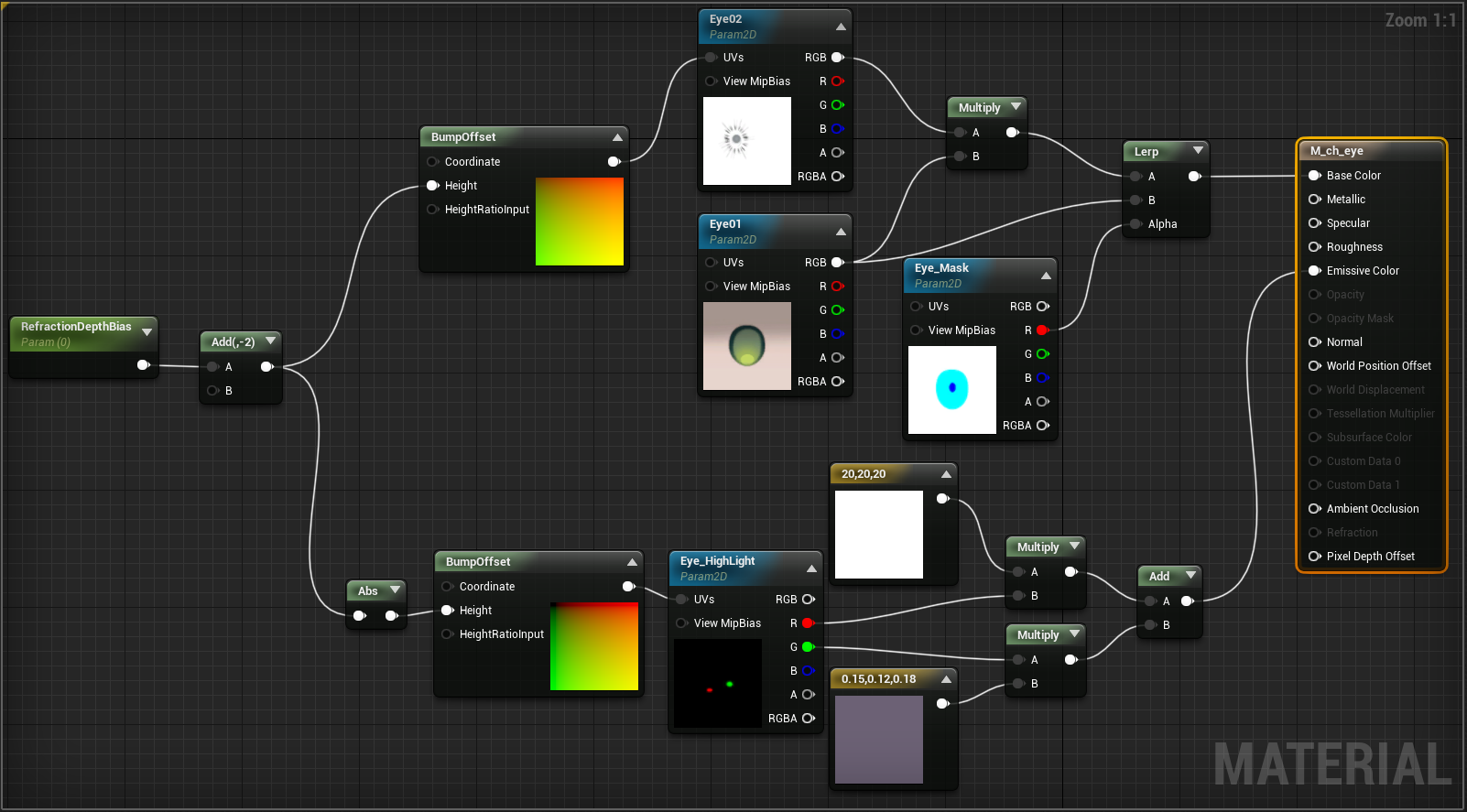The height and width of the screenshot is (812, 1467).
Task: Click Add(,-2) B input pin
Action: point(213,391)
